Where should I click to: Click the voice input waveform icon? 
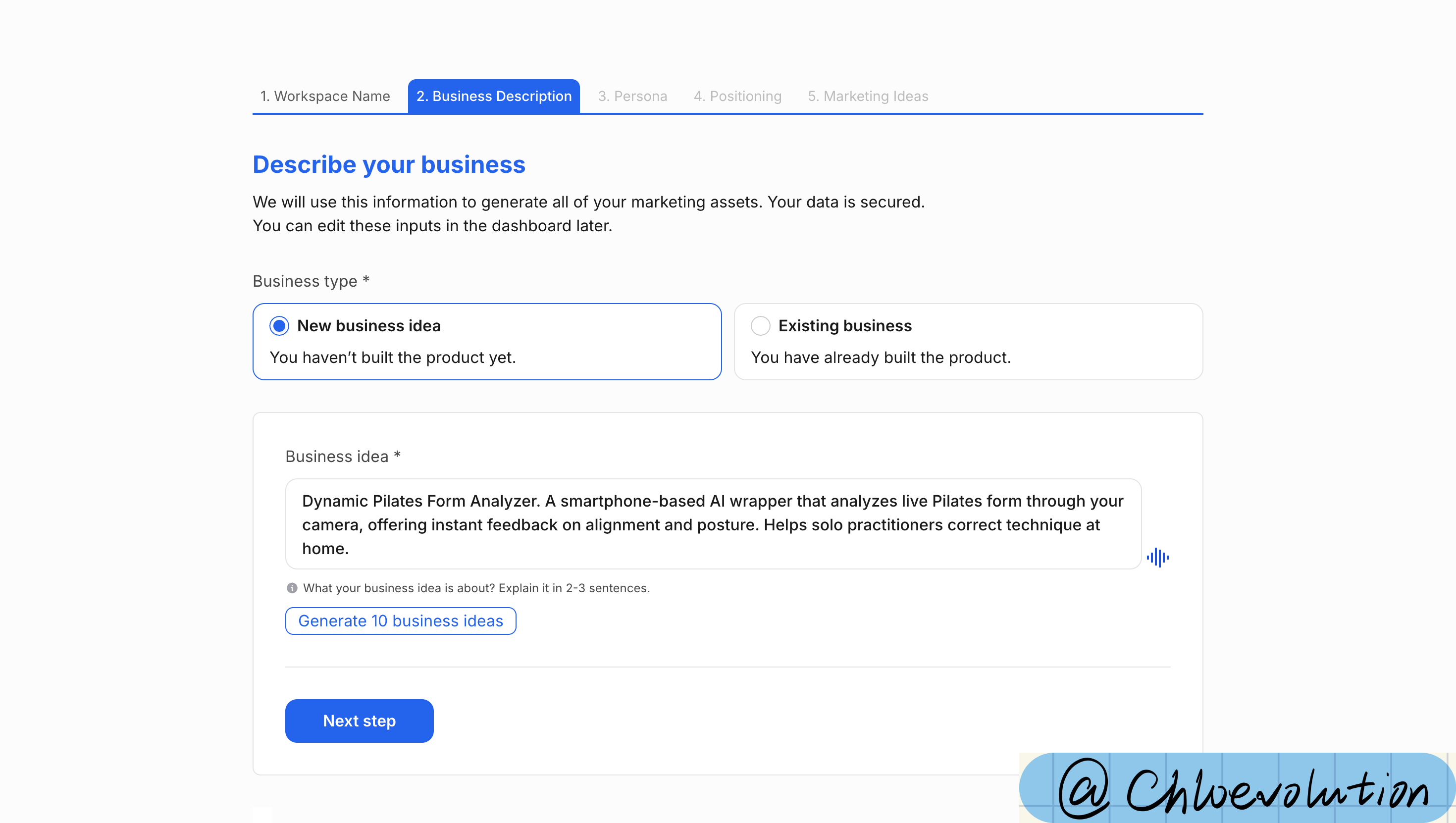1157,558
